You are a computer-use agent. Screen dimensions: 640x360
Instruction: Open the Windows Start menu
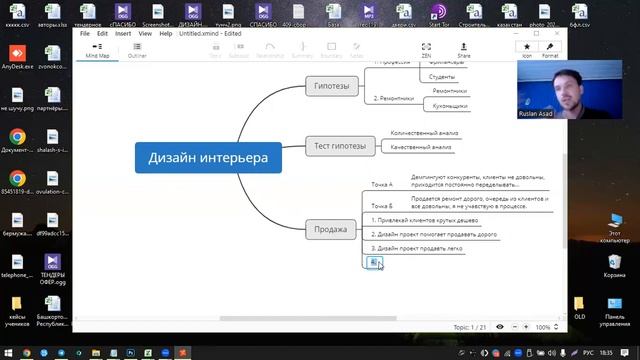(x=8, y=353)
